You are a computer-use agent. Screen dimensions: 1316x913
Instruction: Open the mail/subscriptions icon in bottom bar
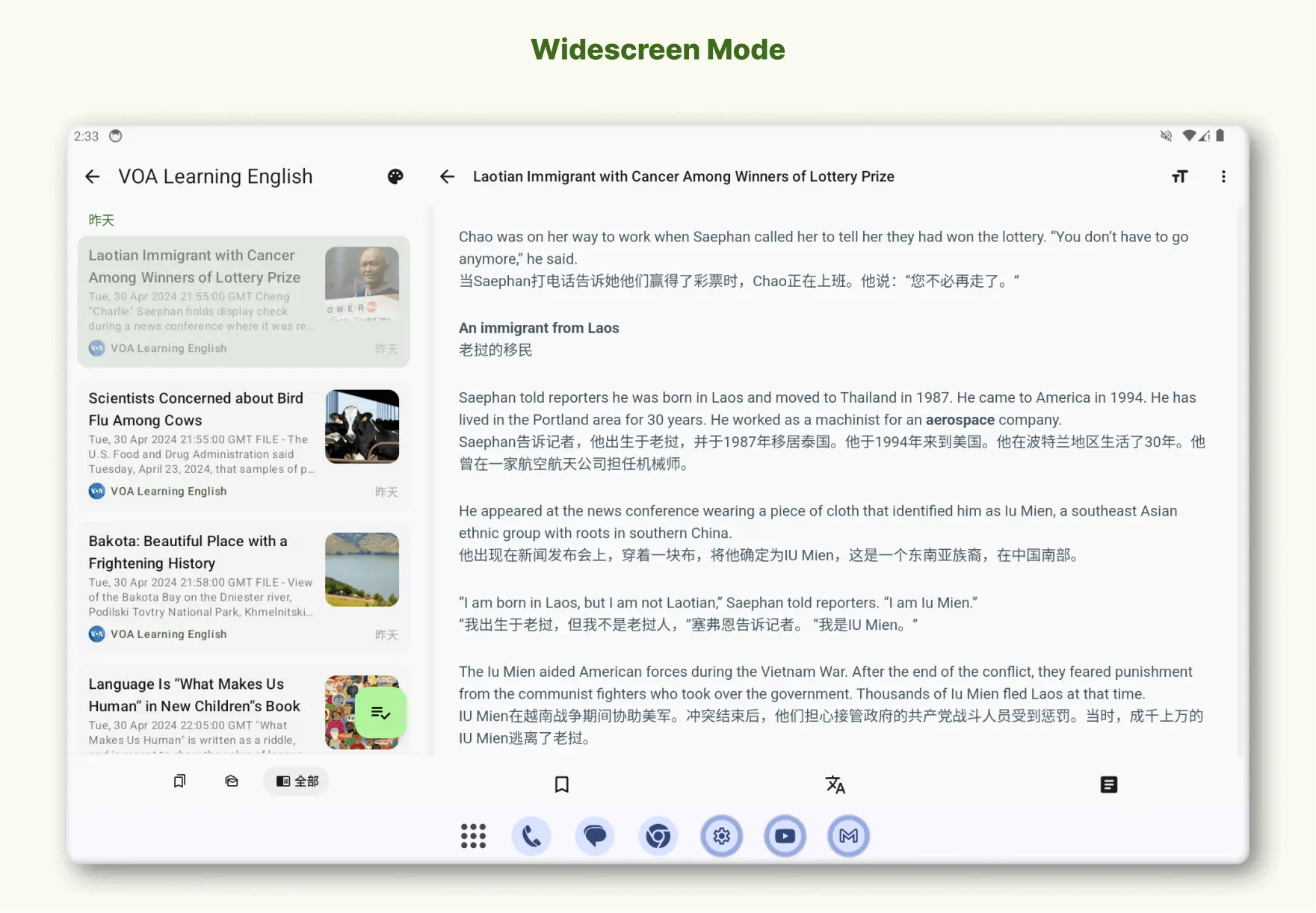point(231,781)
